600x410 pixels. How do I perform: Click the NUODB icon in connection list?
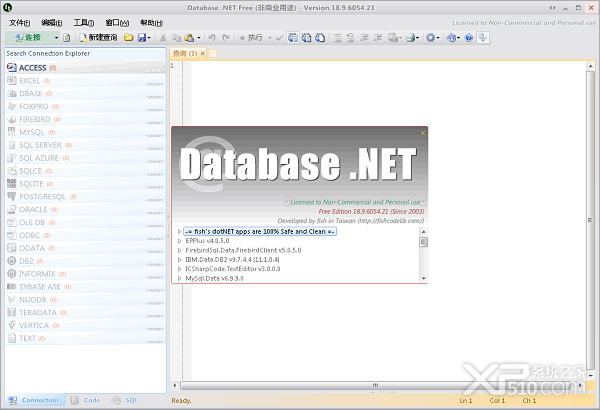[12, 300]
